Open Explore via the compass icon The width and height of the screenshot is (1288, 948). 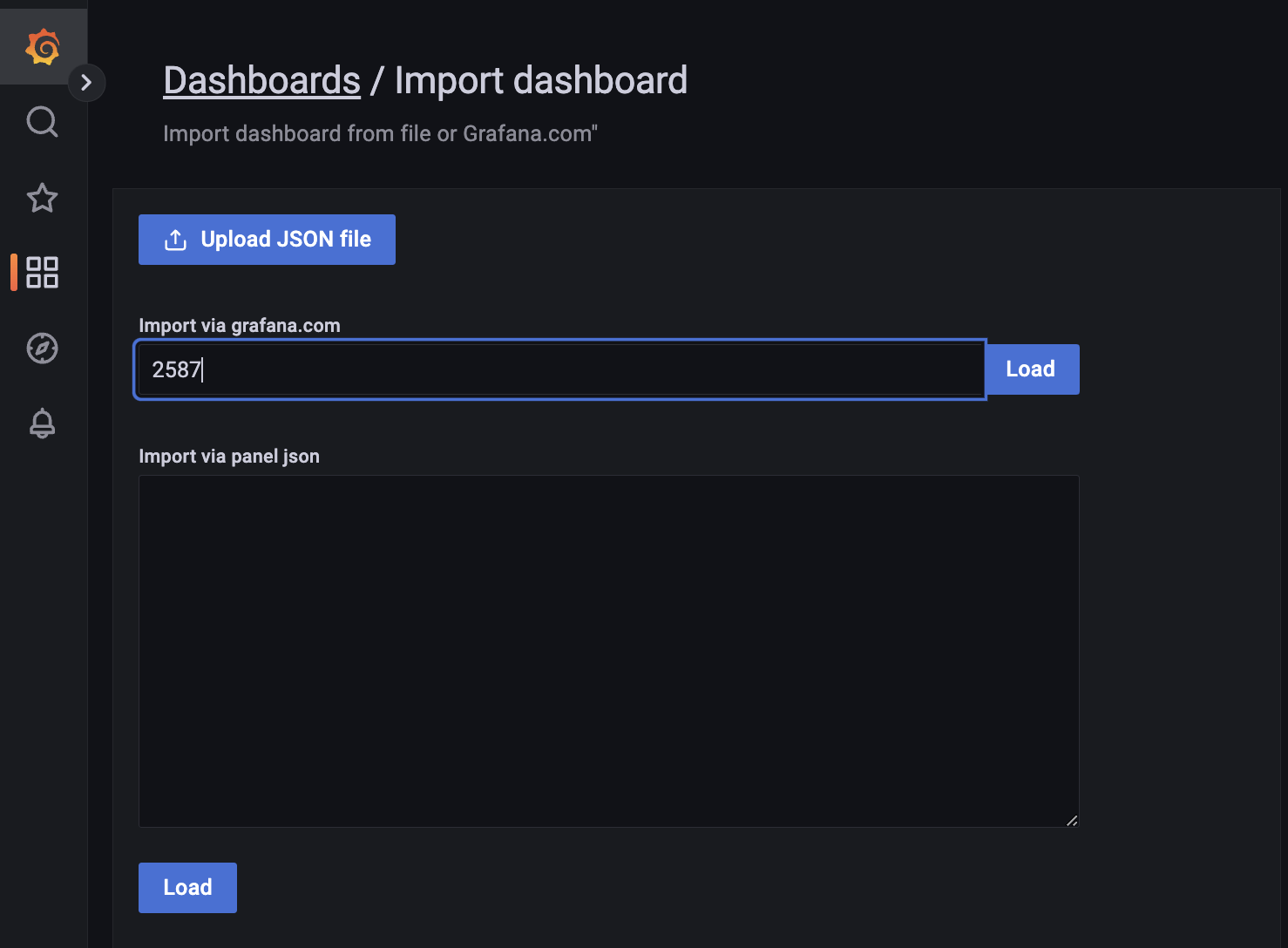42,349
